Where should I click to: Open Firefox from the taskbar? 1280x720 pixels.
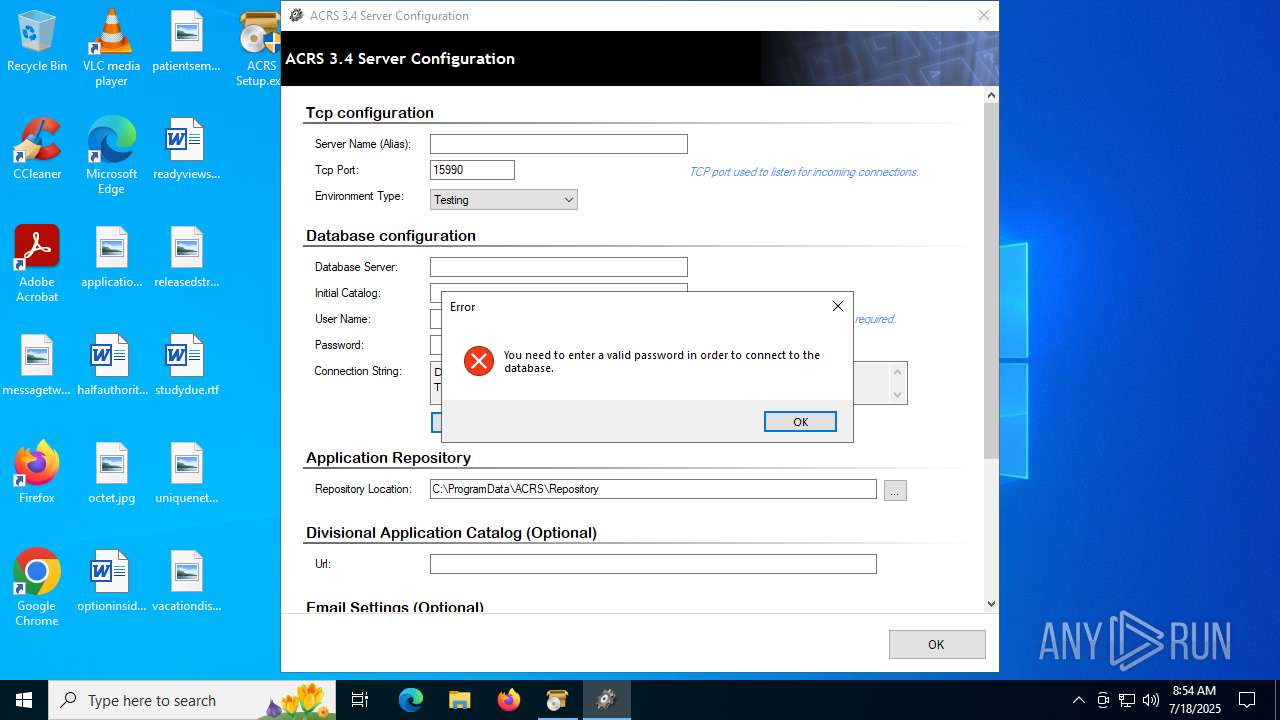pos(508,700)
